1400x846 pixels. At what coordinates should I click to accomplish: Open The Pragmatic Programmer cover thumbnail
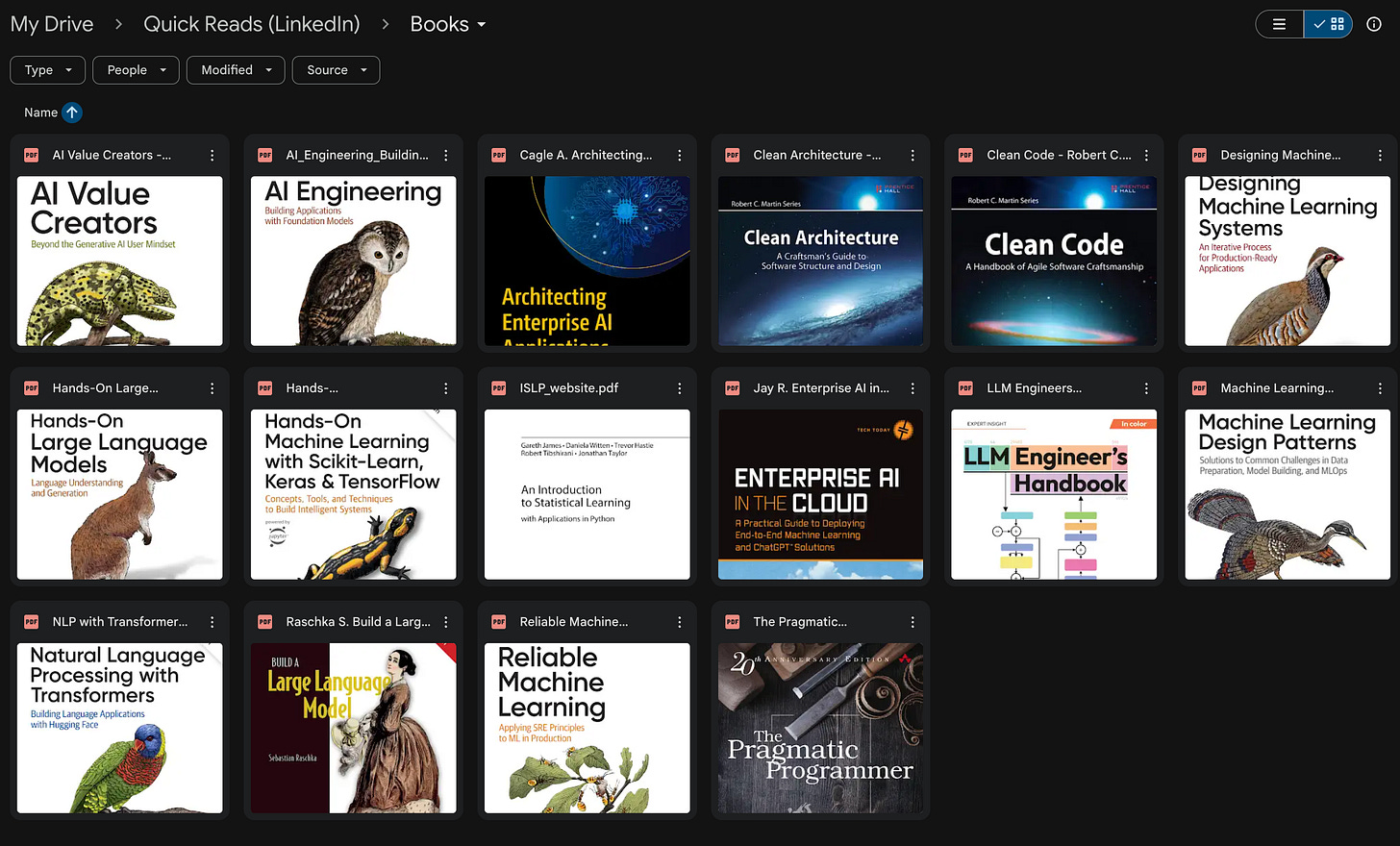[821, 728]
